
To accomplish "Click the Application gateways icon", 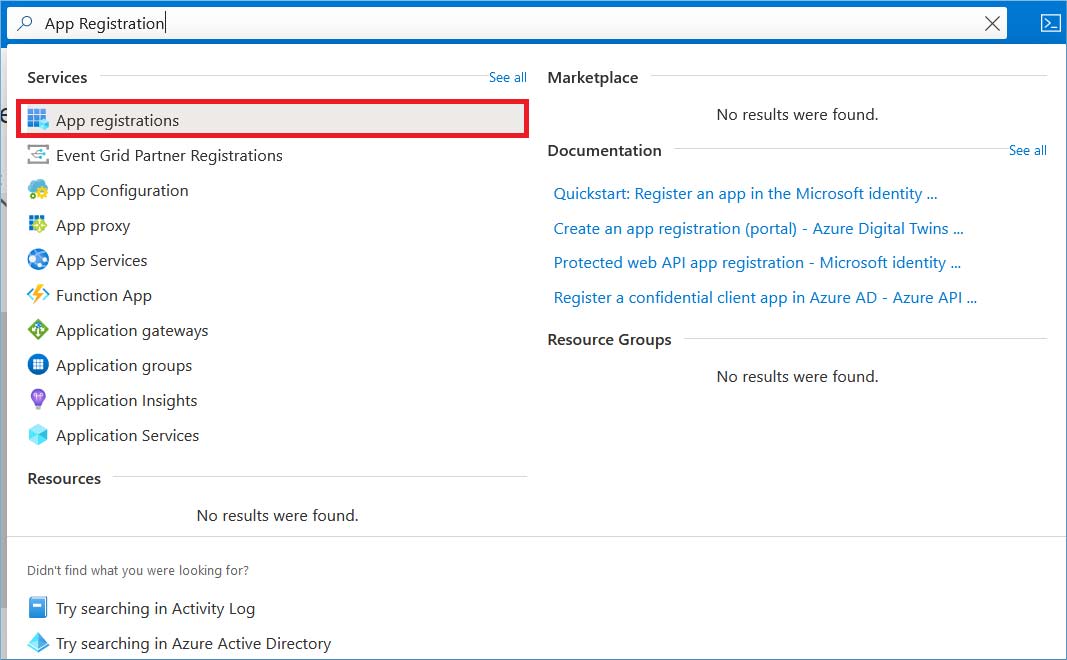I will point(38,329).
